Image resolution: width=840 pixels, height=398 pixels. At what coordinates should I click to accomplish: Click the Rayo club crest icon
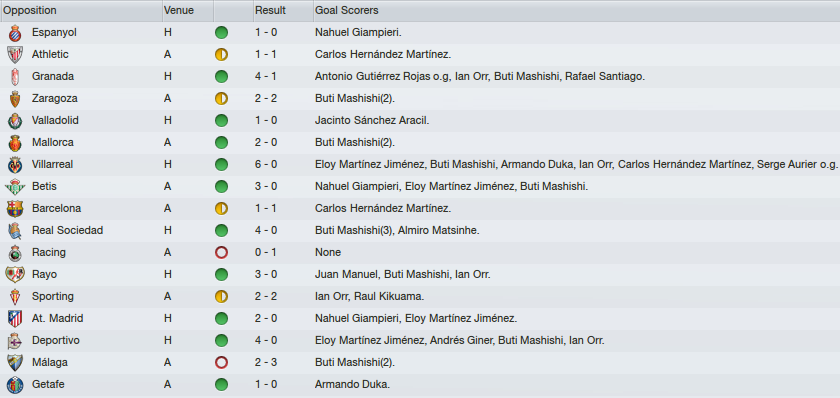pyautogui.click(x=14, y=275)
